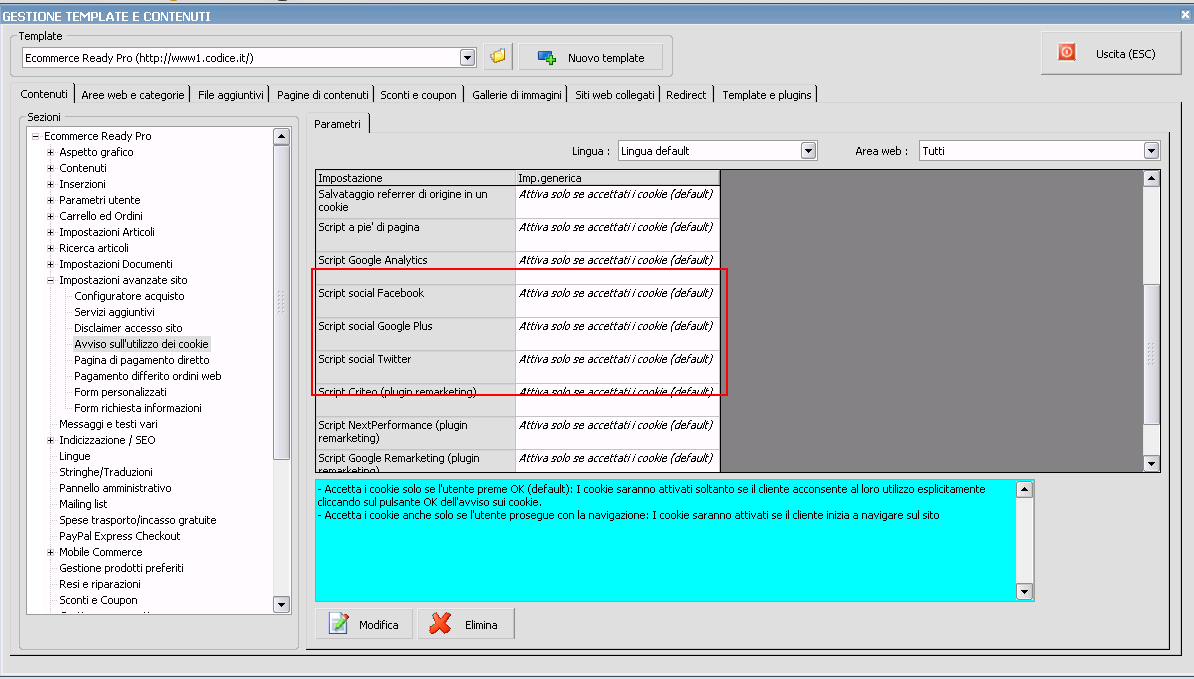Collapse the Impostazioni avanzate sito node
The width and height of the screenshot is (1194, 679).
tap(50, 280)
